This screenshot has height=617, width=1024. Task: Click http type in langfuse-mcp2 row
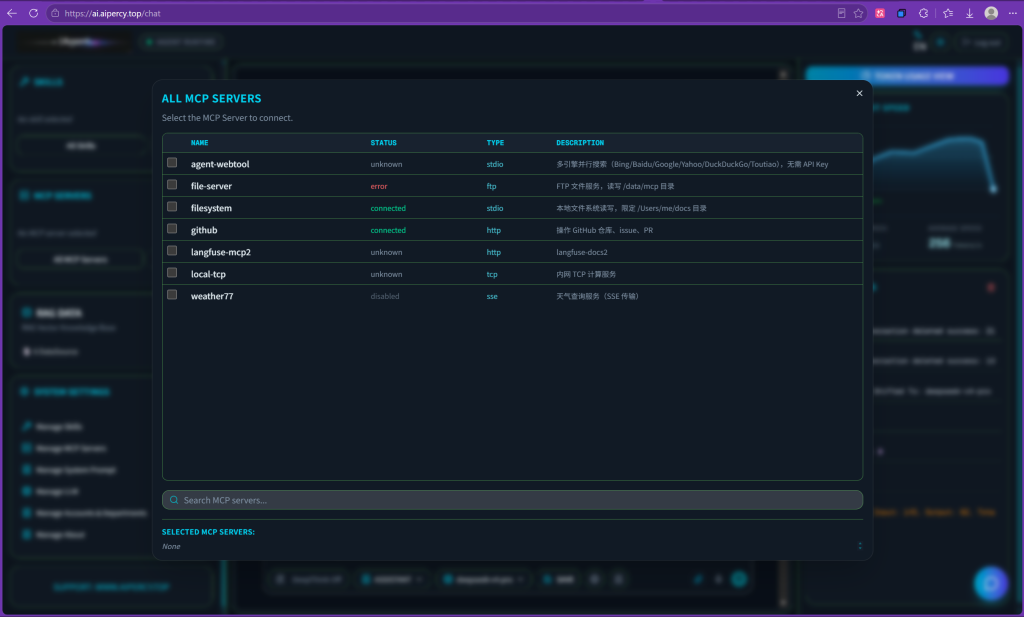click(x=493, y=252)
